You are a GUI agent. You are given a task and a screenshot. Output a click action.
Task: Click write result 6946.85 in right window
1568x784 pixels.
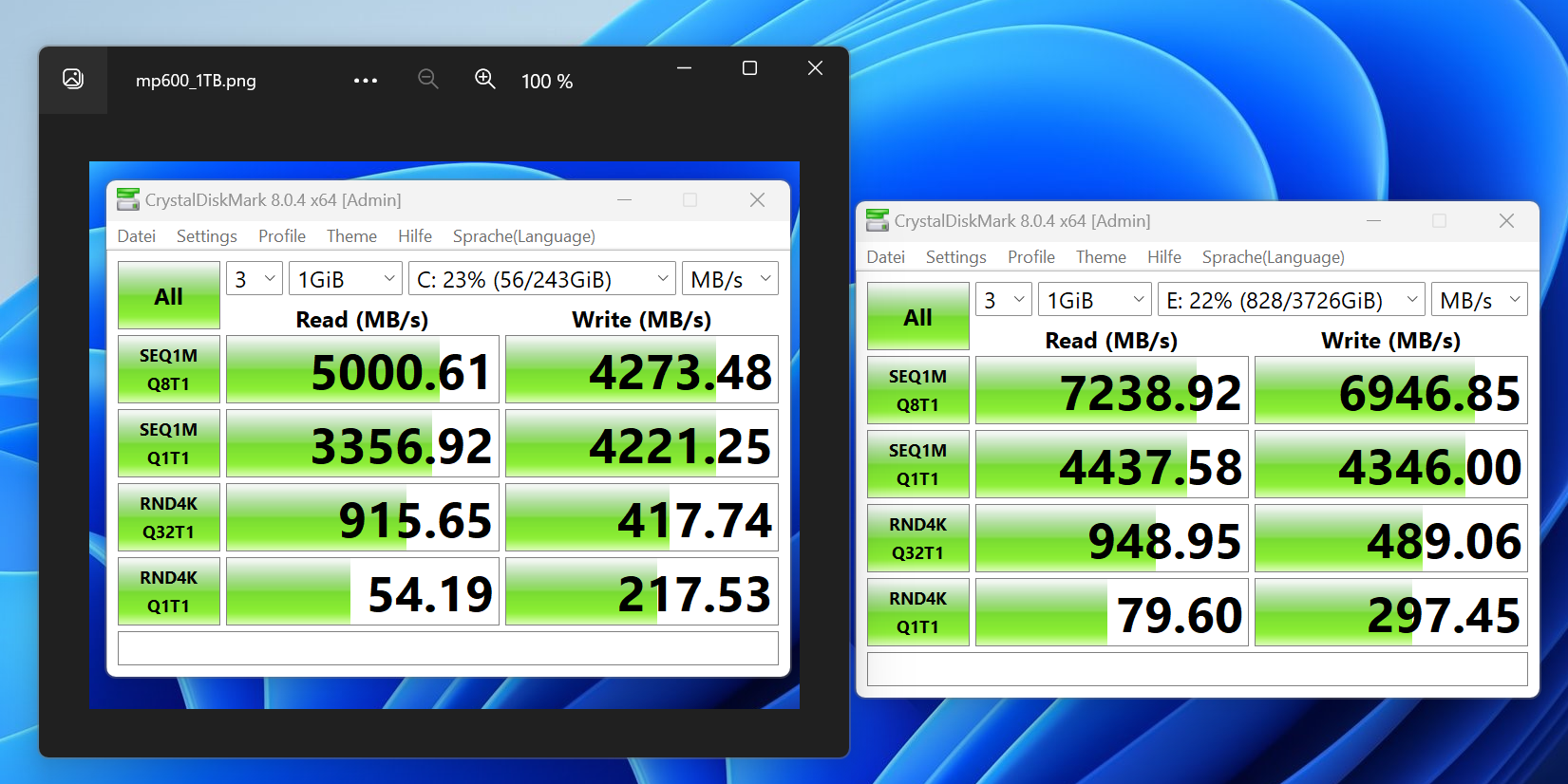1391,390
